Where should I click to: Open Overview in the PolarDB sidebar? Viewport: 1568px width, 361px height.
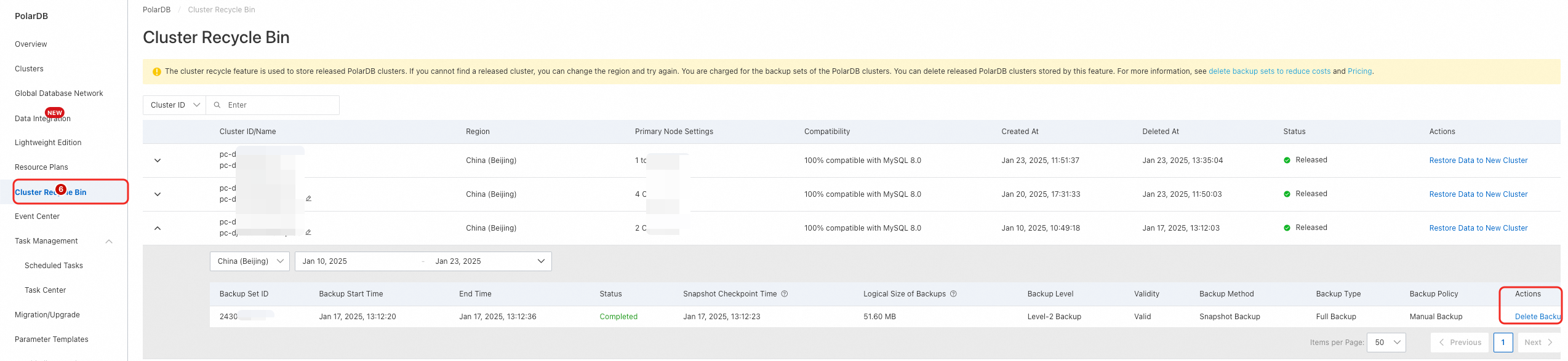pyautogui.click(x=31, y=44)
